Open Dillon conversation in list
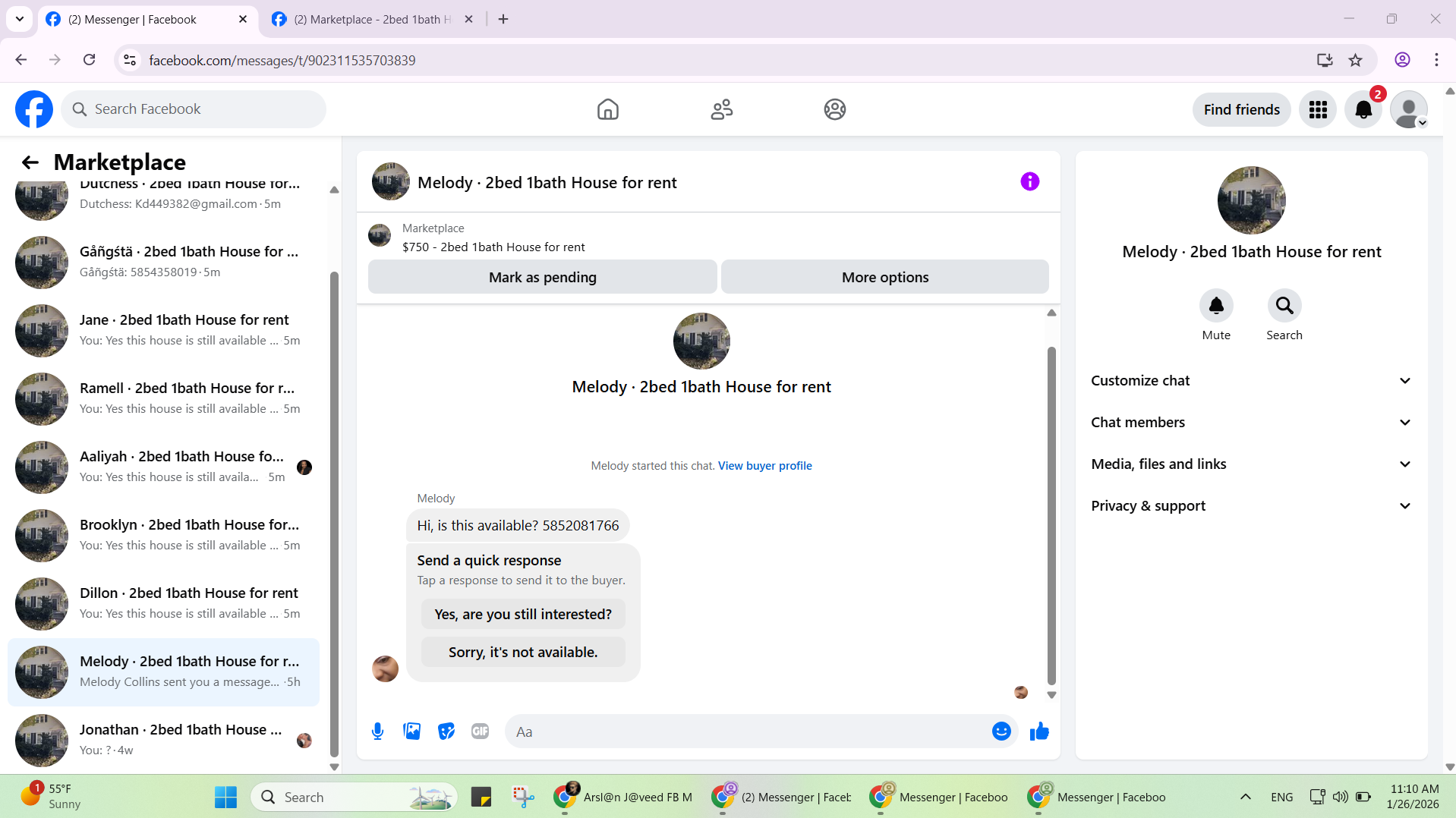The image size is (1456, 818). tap(163, 604)
